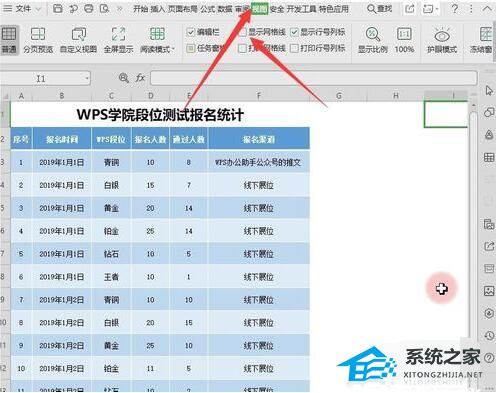Collapse the ribbon with the caret

(487, 9)
